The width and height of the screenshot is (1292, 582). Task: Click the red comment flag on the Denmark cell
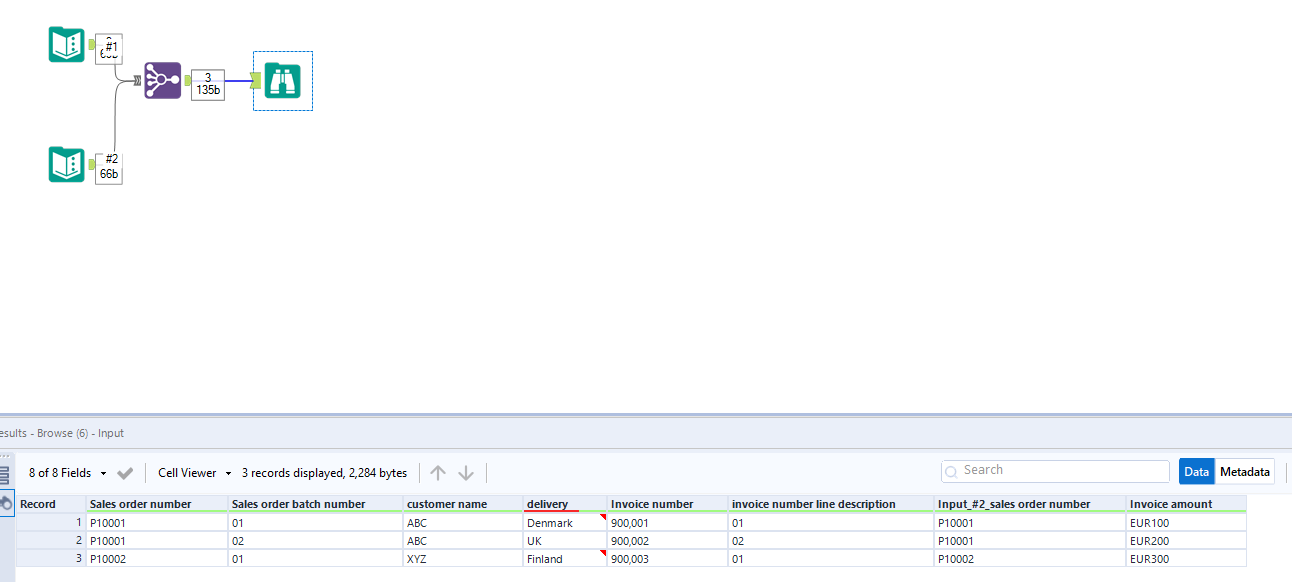click(601, 516)
